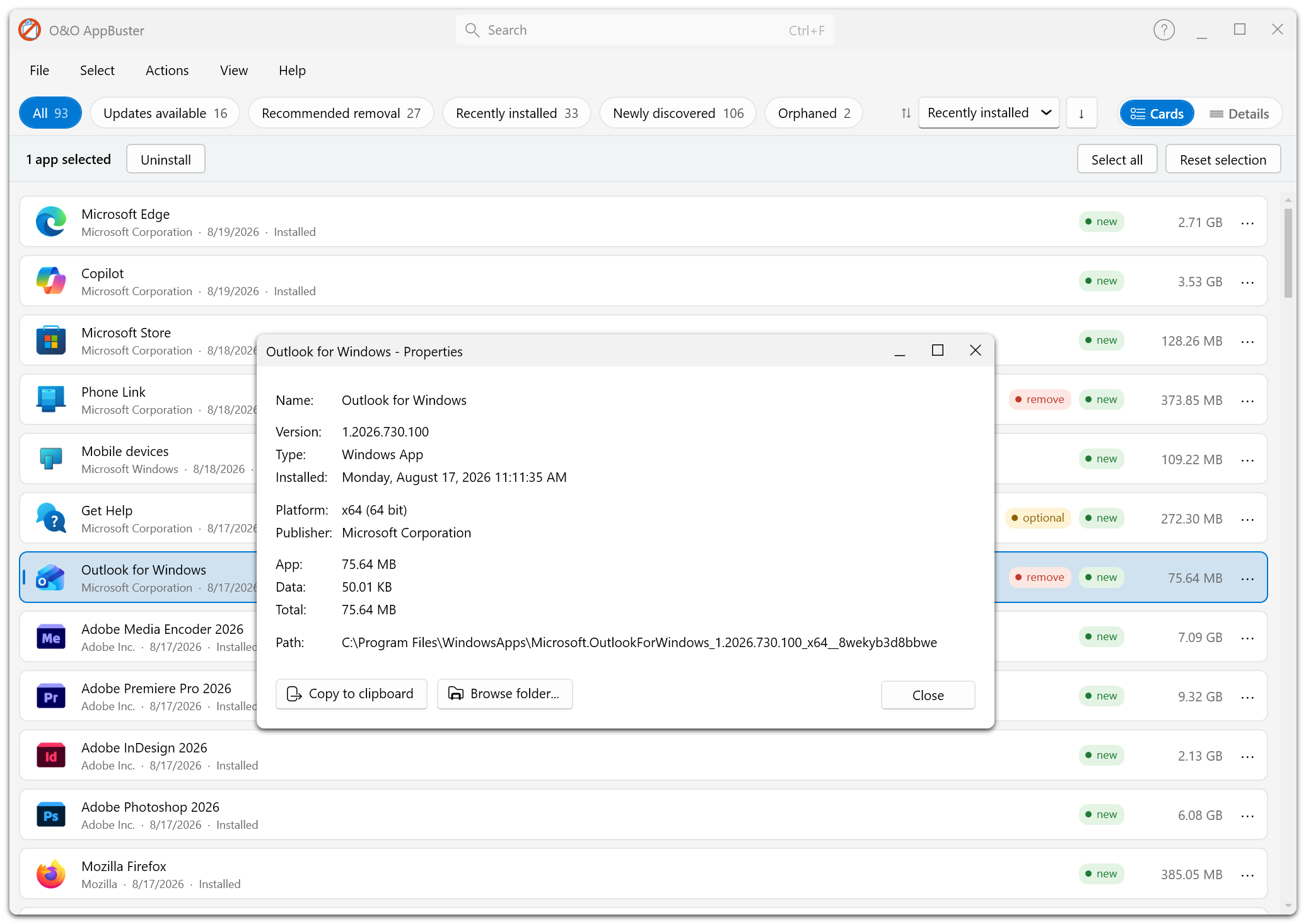Click the Adobe Photoshop icon
The height and width of the screenshot is (924, 1306).
click(51, 815)
